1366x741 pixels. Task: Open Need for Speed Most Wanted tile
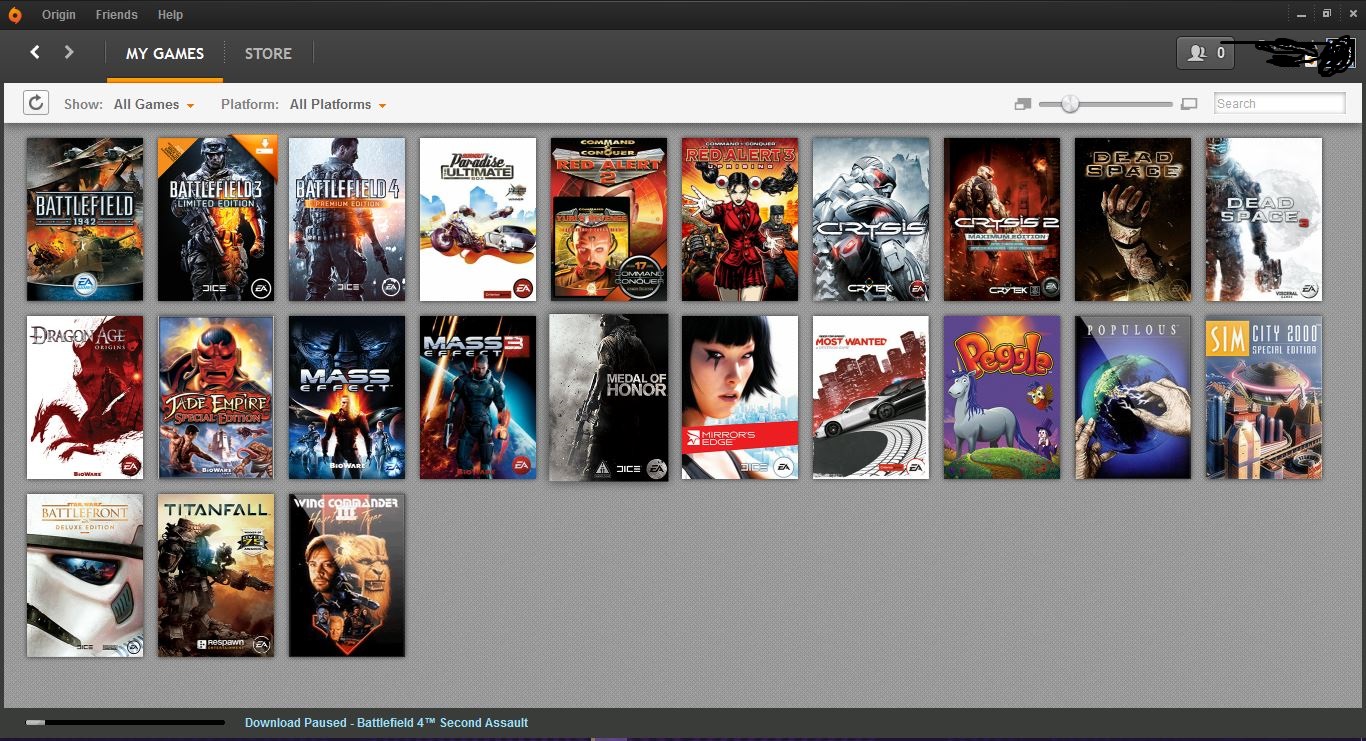click(x=871, y=398)
